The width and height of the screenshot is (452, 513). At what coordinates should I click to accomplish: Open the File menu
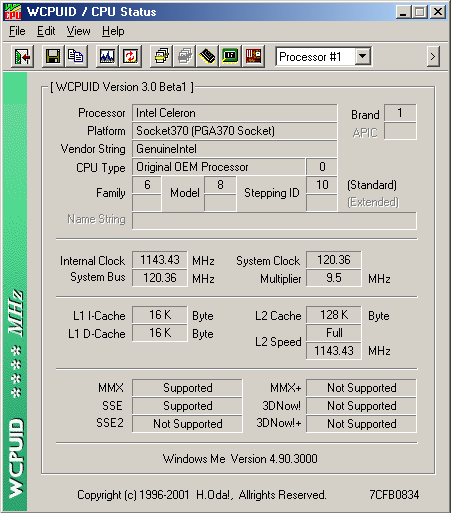[x=17, y=31]
